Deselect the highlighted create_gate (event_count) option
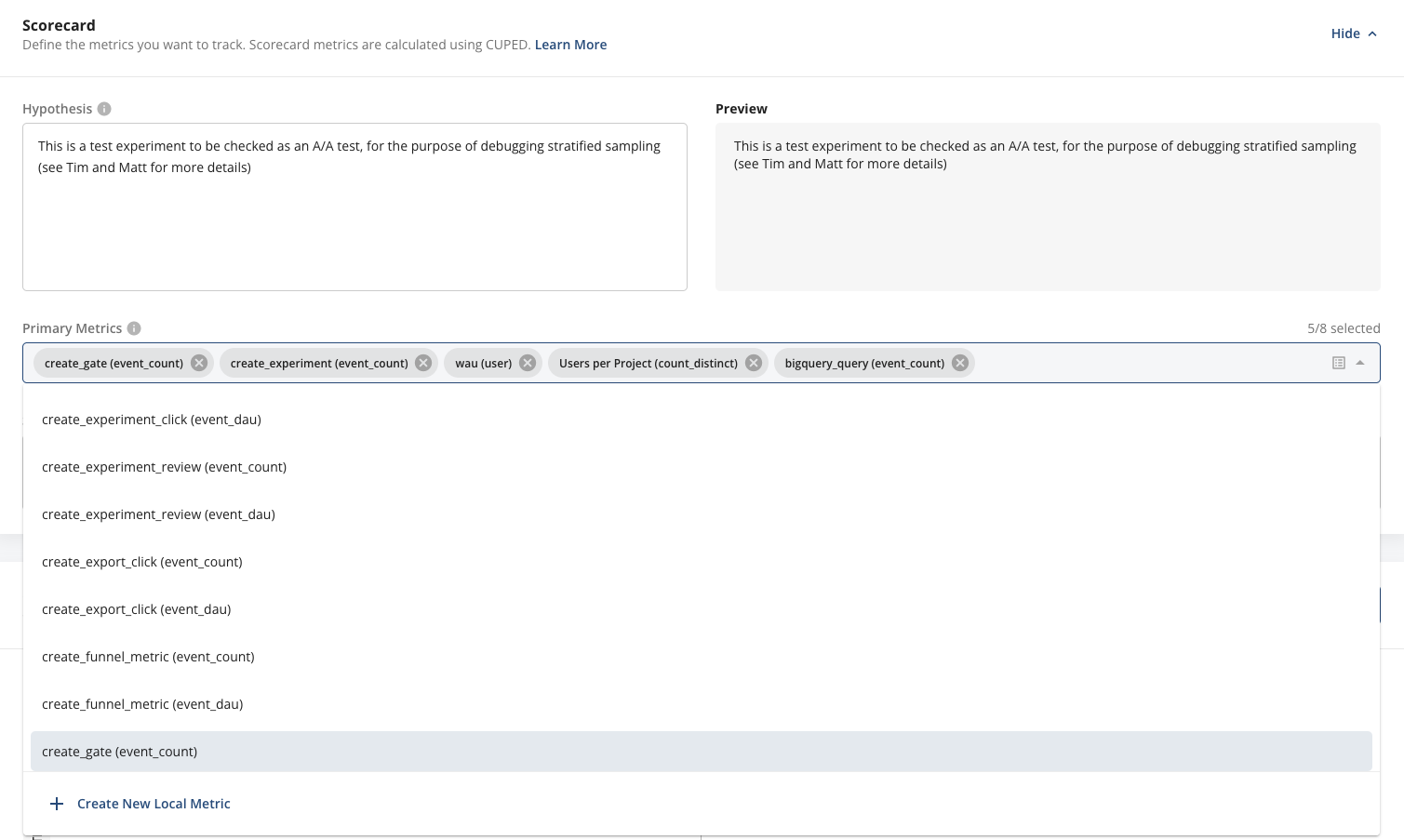The image size is (1404, 840). (119, 751)
